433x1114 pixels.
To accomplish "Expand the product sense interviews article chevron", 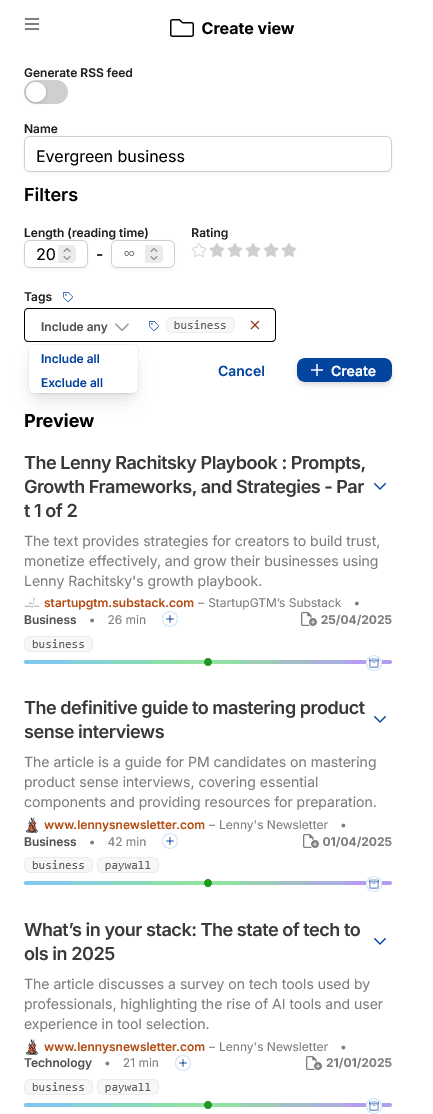I will pyautogui.click(x=380, y=719).
